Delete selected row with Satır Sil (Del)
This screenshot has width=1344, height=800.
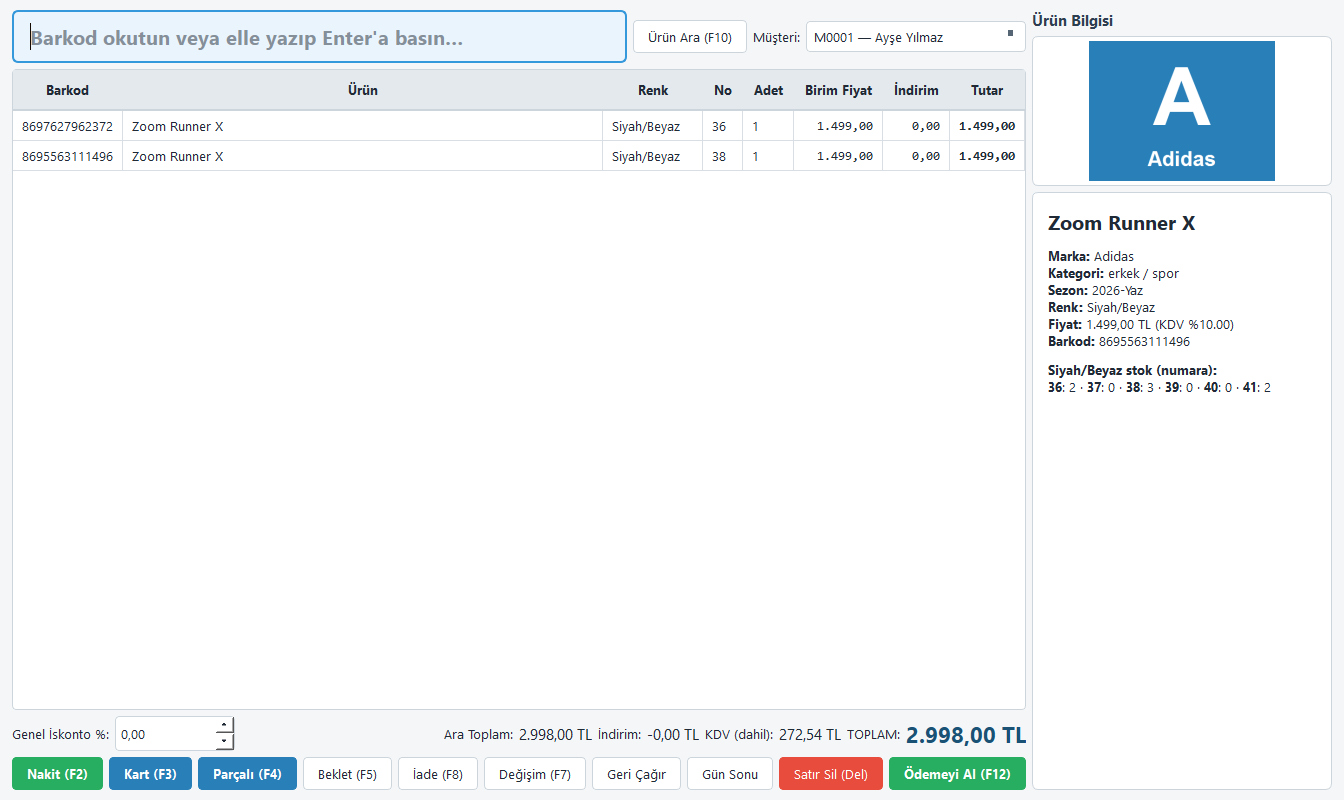tap(830, 774)
